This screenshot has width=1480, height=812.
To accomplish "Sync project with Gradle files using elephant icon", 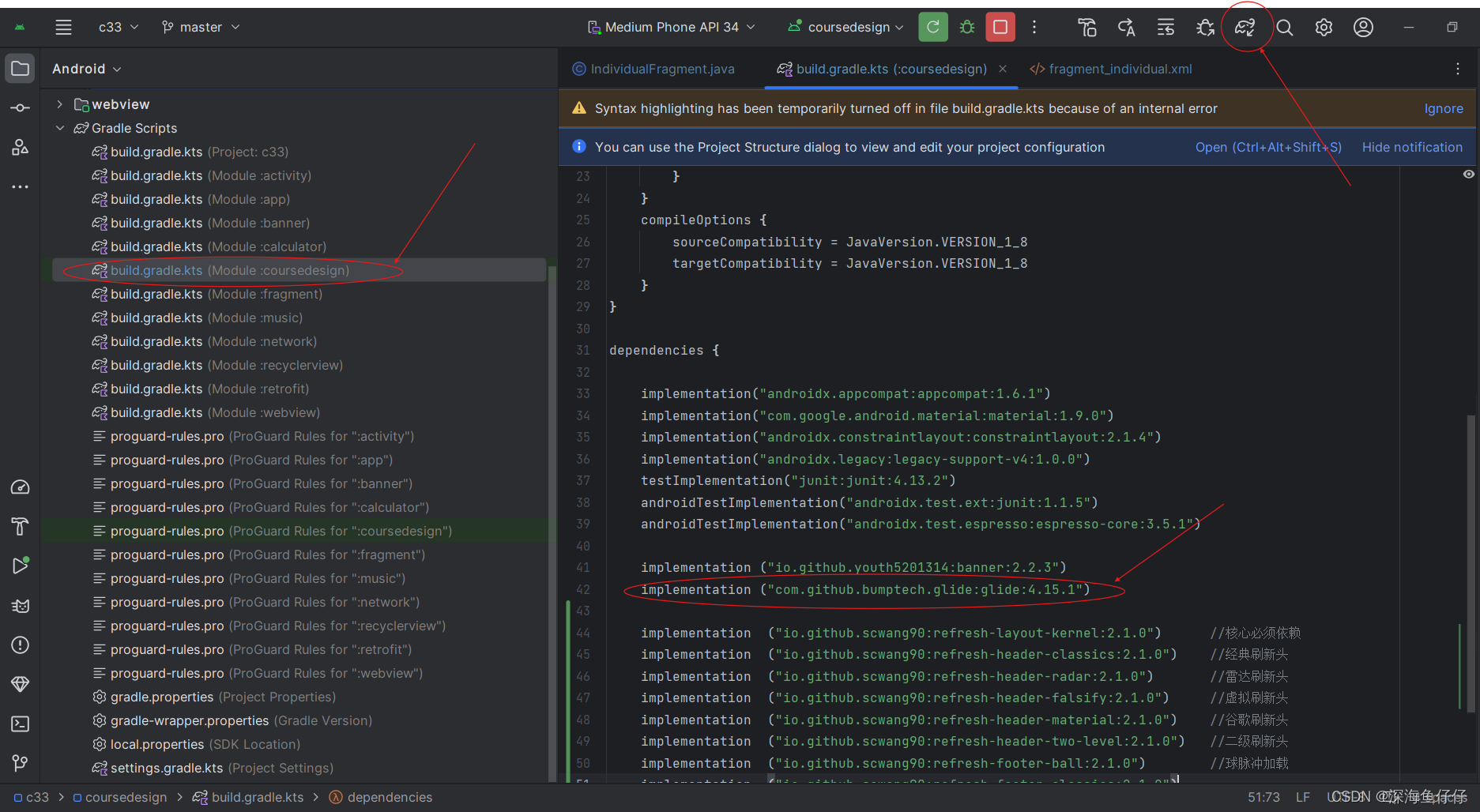I will [x=1245, y=26].
